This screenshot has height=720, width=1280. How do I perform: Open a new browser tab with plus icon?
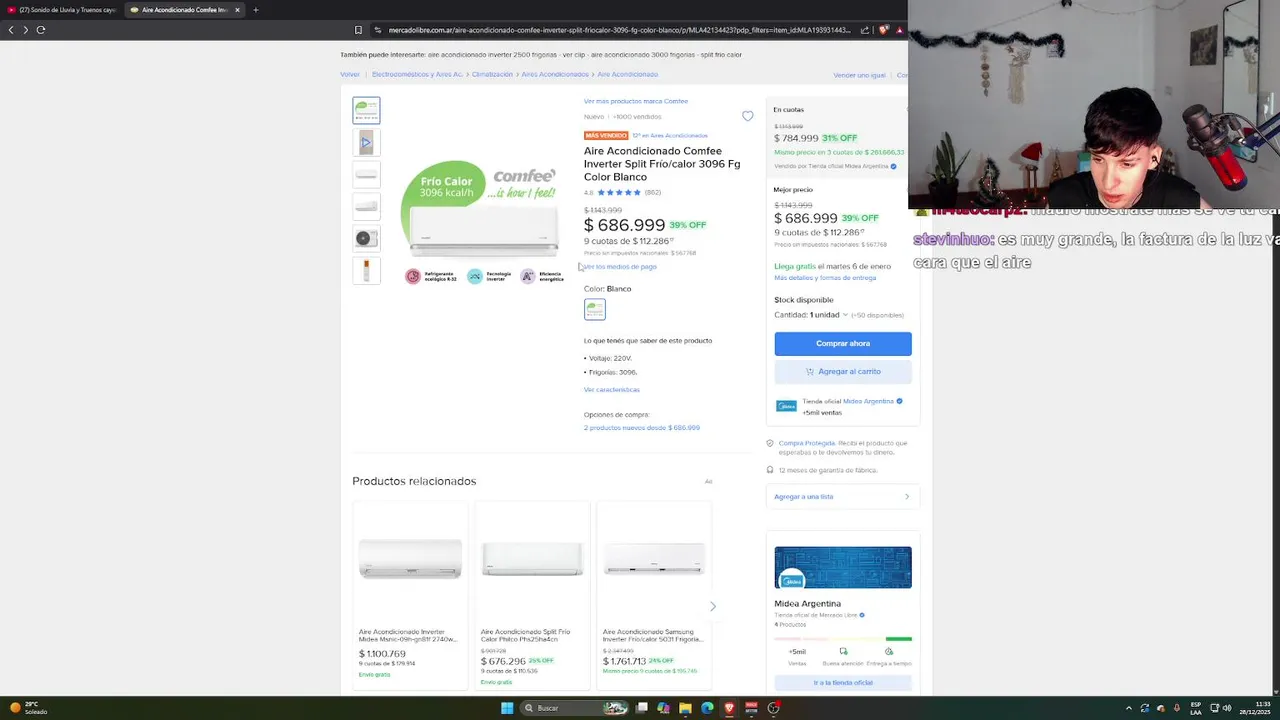point(255,10)
